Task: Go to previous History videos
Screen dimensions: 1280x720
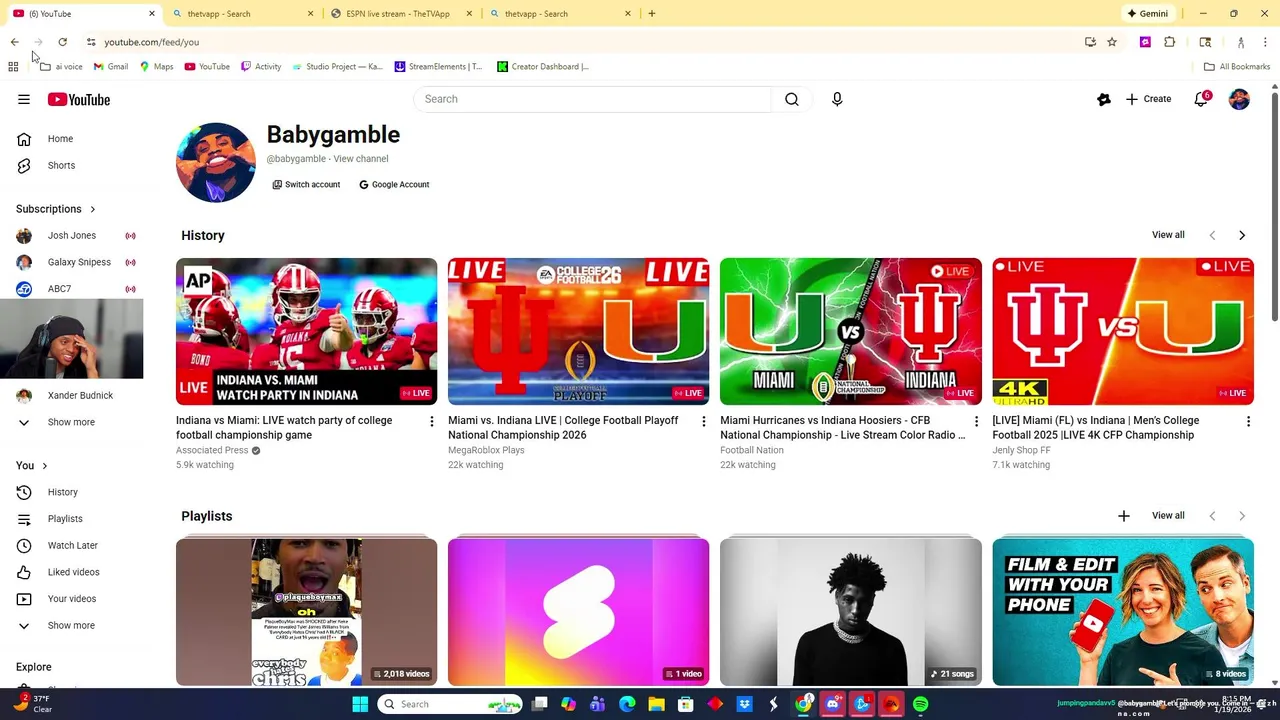Action: coord(1212,235)
